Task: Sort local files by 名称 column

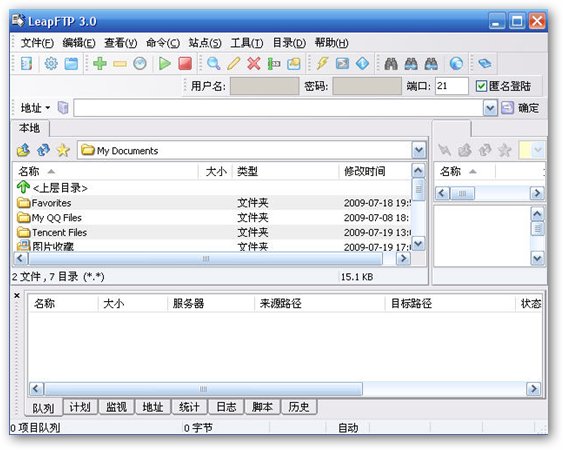Action: (106, 171)
